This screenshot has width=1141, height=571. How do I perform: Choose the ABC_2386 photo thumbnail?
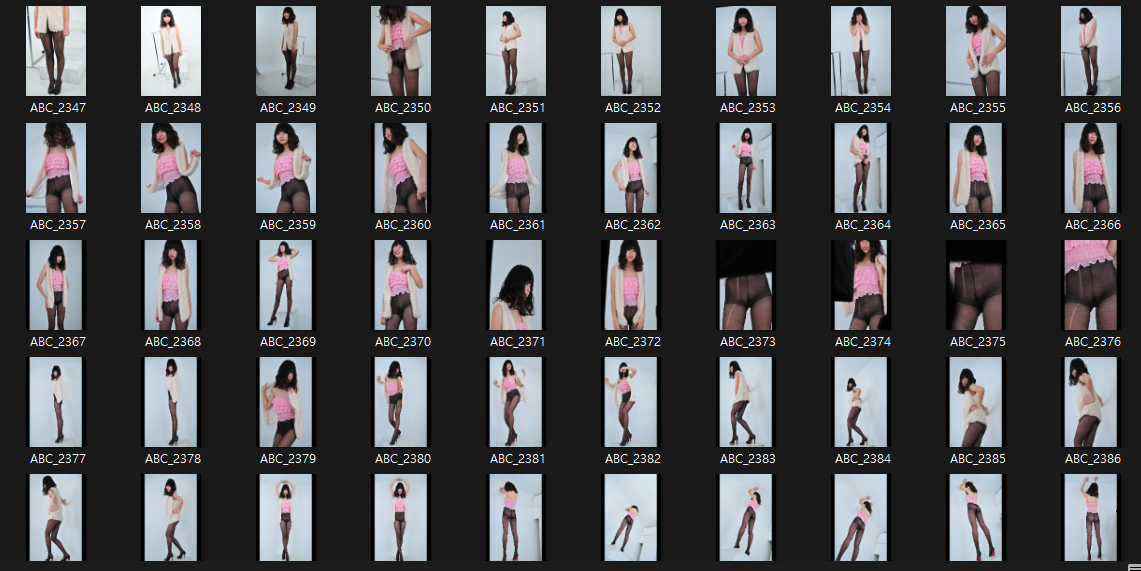click(x=1092, y=402)
